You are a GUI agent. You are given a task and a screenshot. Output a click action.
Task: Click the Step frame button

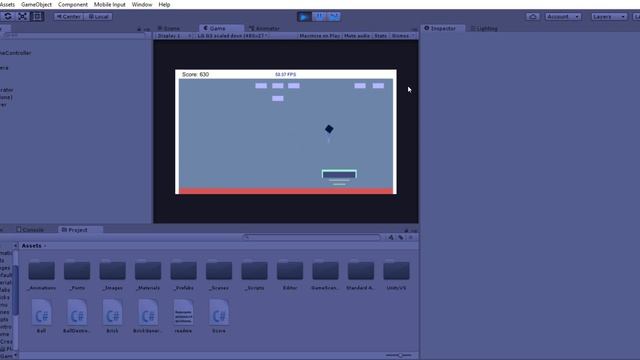(x=334, y=17)
